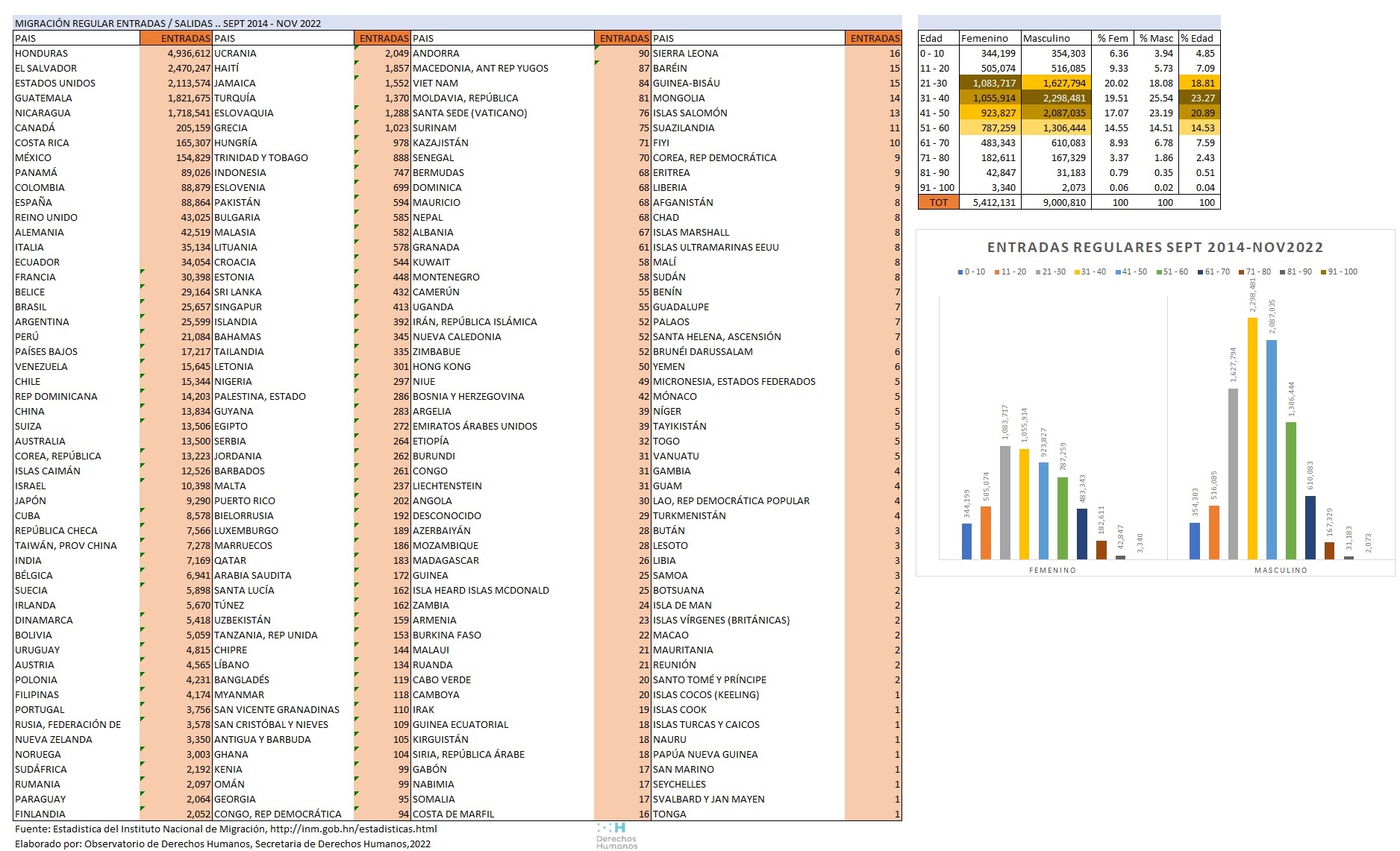
Task: Click the FEMENINO axis label in chart
Action: [x=1052, y=570]
